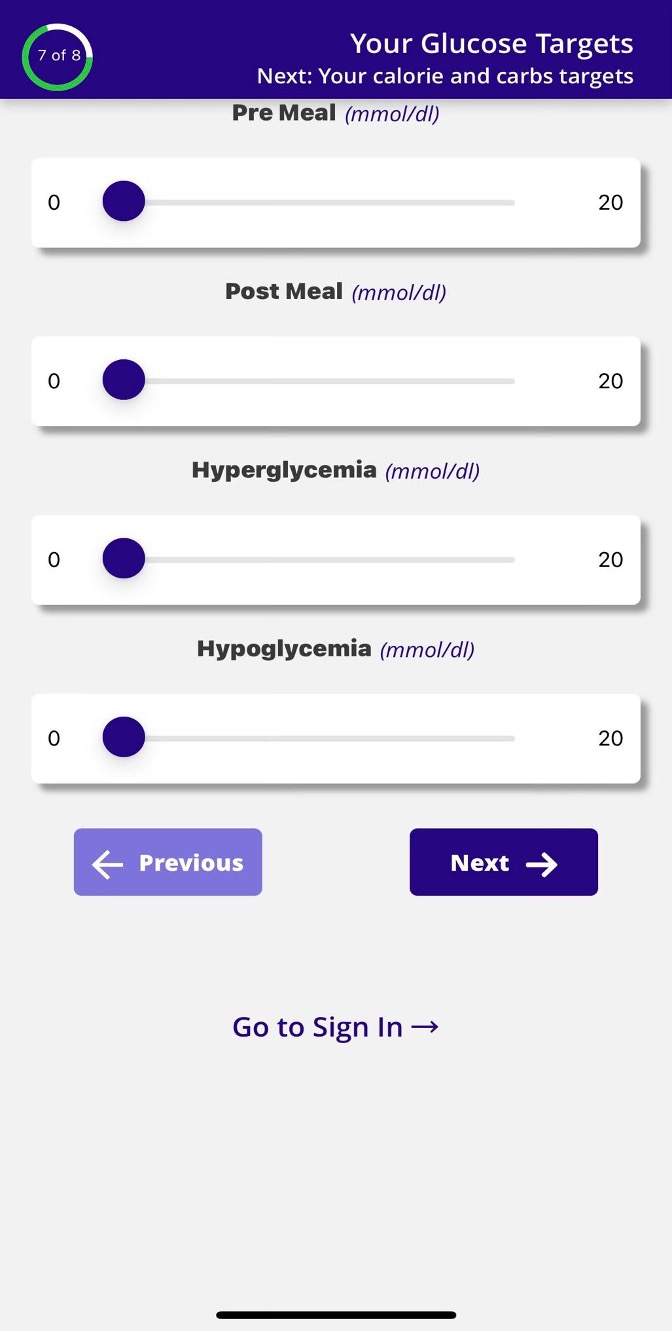The image size is (672, 1332).
Task: Click the Post Meal slider handle
Action: point(124,381)
